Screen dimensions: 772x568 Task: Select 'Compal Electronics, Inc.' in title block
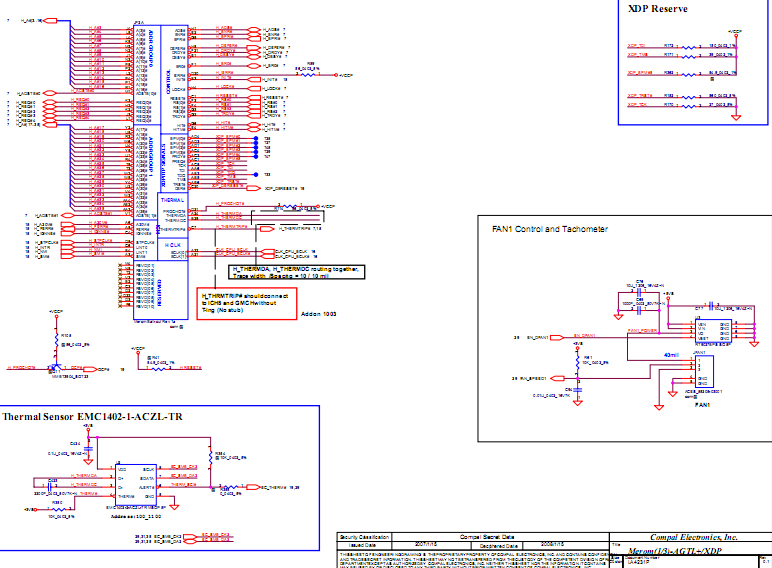(x=693, y=537)
